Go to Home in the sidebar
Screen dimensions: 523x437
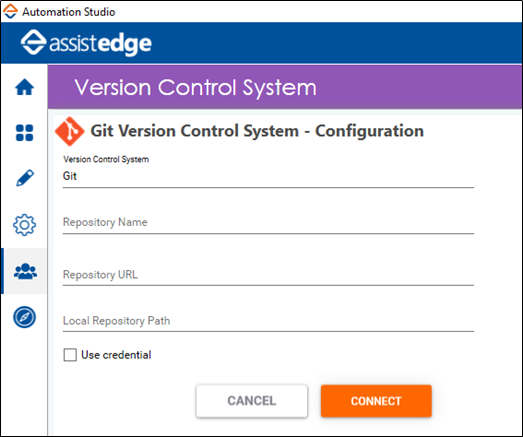24,87
